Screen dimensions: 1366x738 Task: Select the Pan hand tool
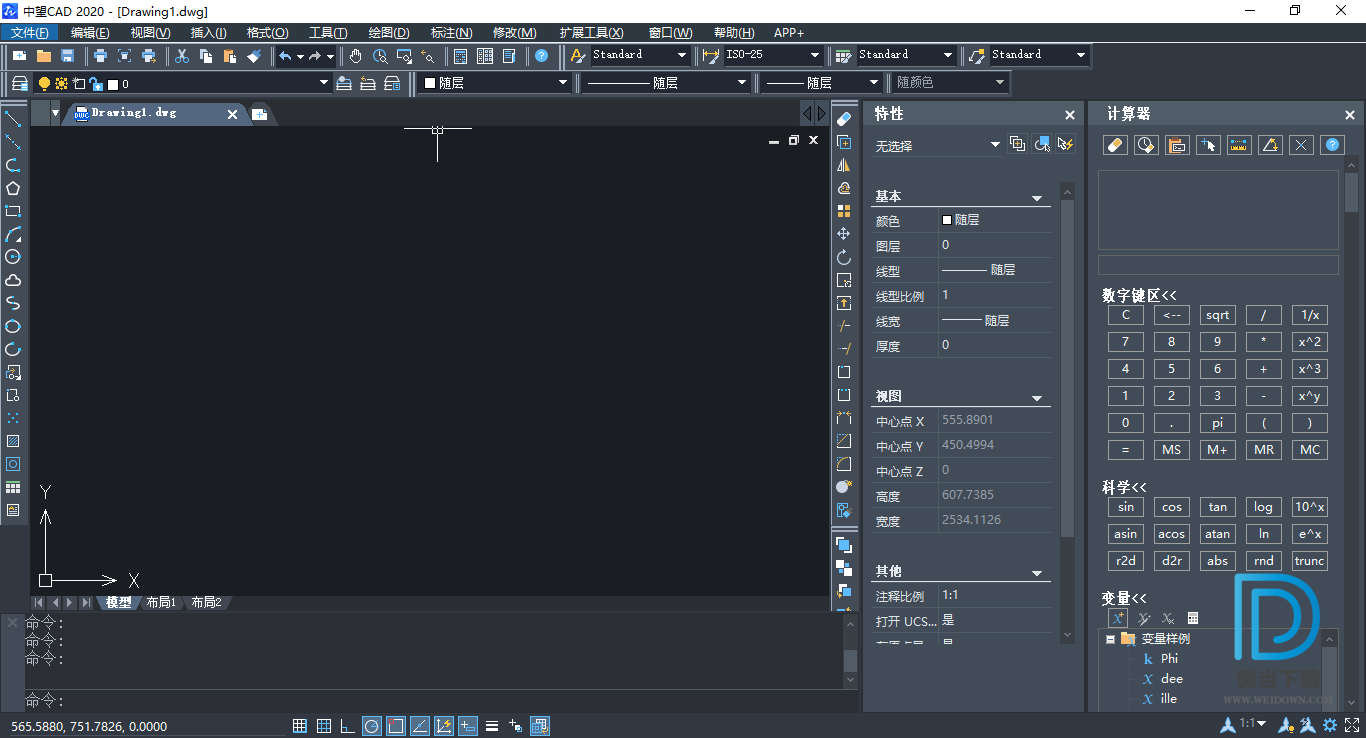[356, 56]
